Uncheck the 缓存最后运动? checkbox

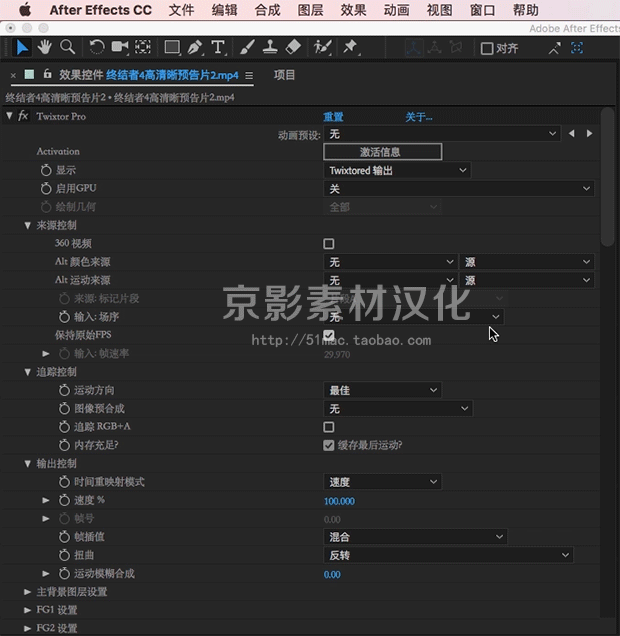329,445
